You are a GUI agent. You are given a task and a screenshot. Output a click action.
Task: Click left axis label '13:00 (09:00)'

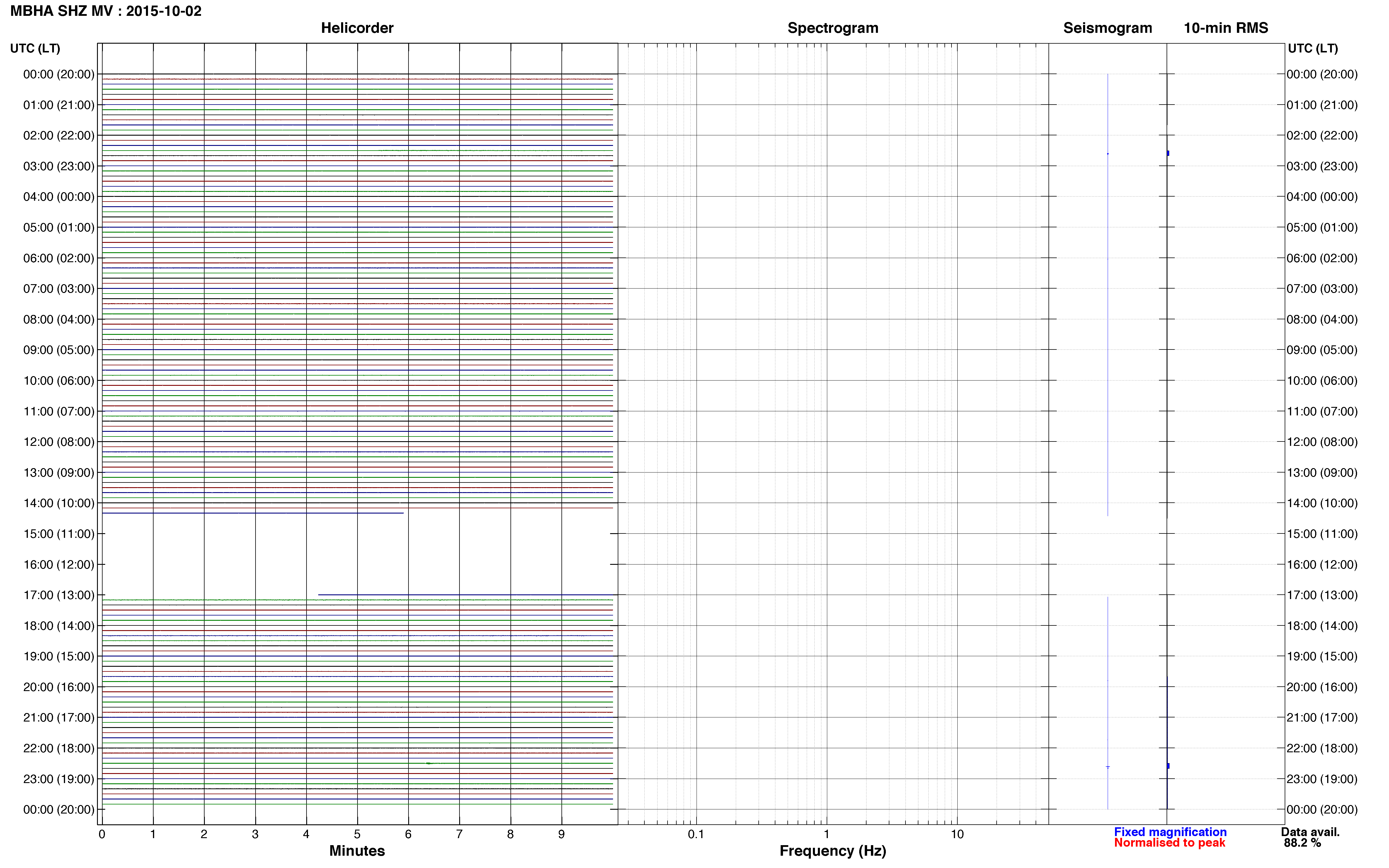[x=59, y=473]
